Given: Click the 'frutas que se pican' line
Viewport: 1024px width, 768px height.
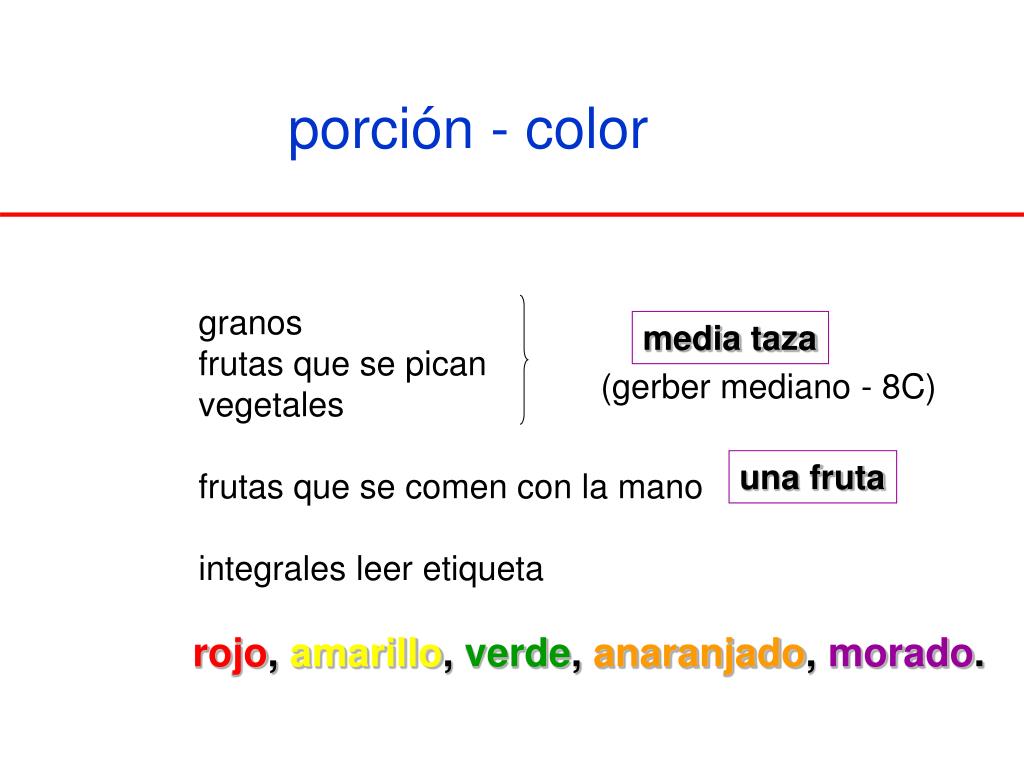Looking at the screenshot, I should 342,365.
